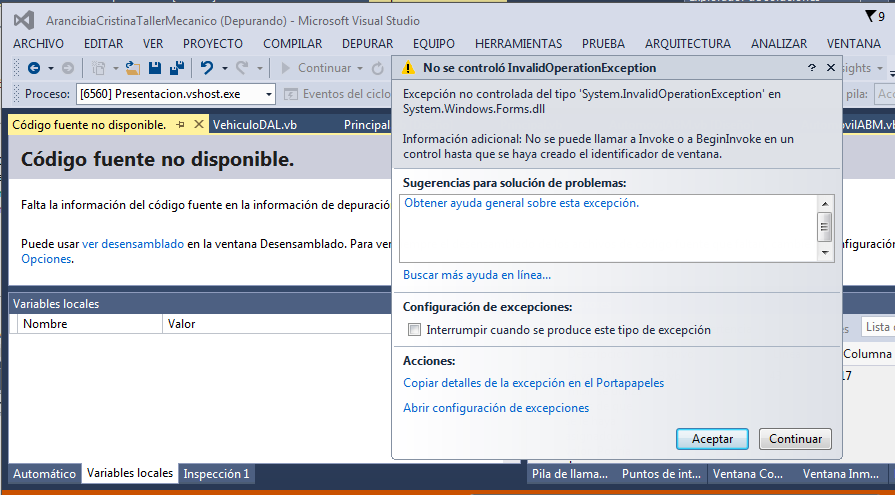Open the PRUEBA menu

tap(603, 43)
